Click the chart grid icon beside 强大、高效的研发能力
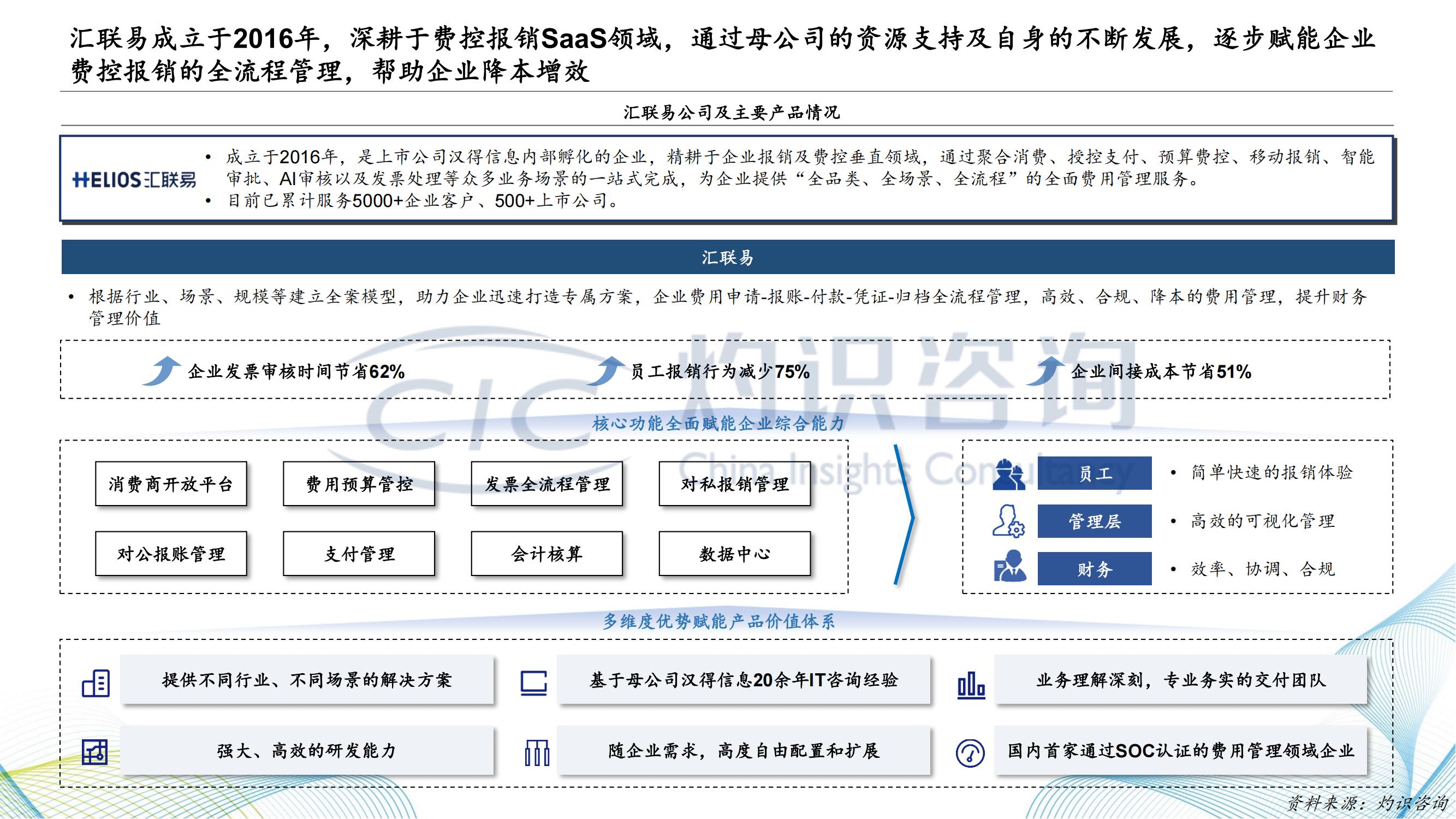Image resolution: width=1456 pixels, height=819 pixels. click(94, 752)
